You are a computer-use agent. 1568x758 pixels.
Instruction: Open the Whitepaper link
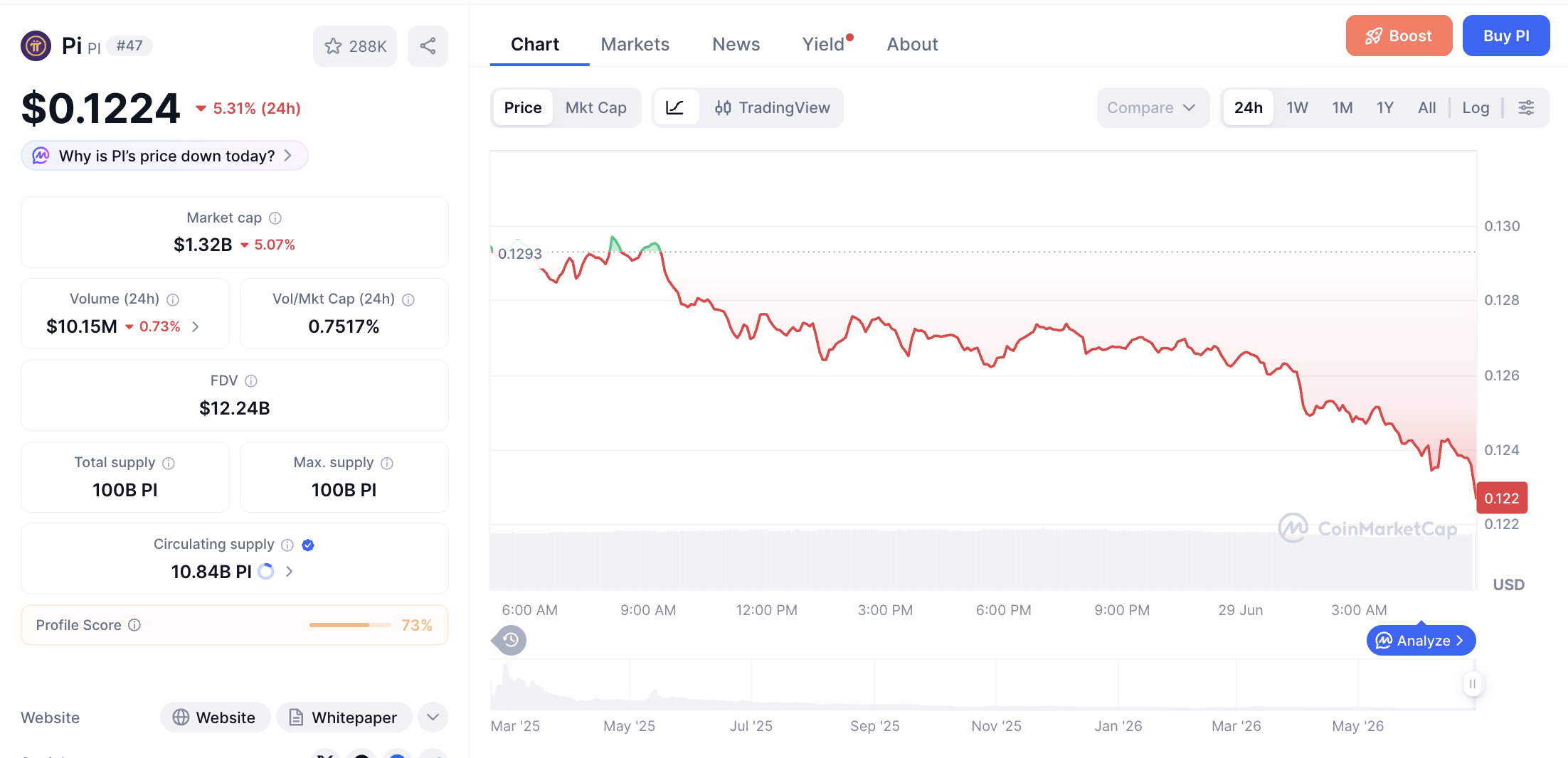344,717
